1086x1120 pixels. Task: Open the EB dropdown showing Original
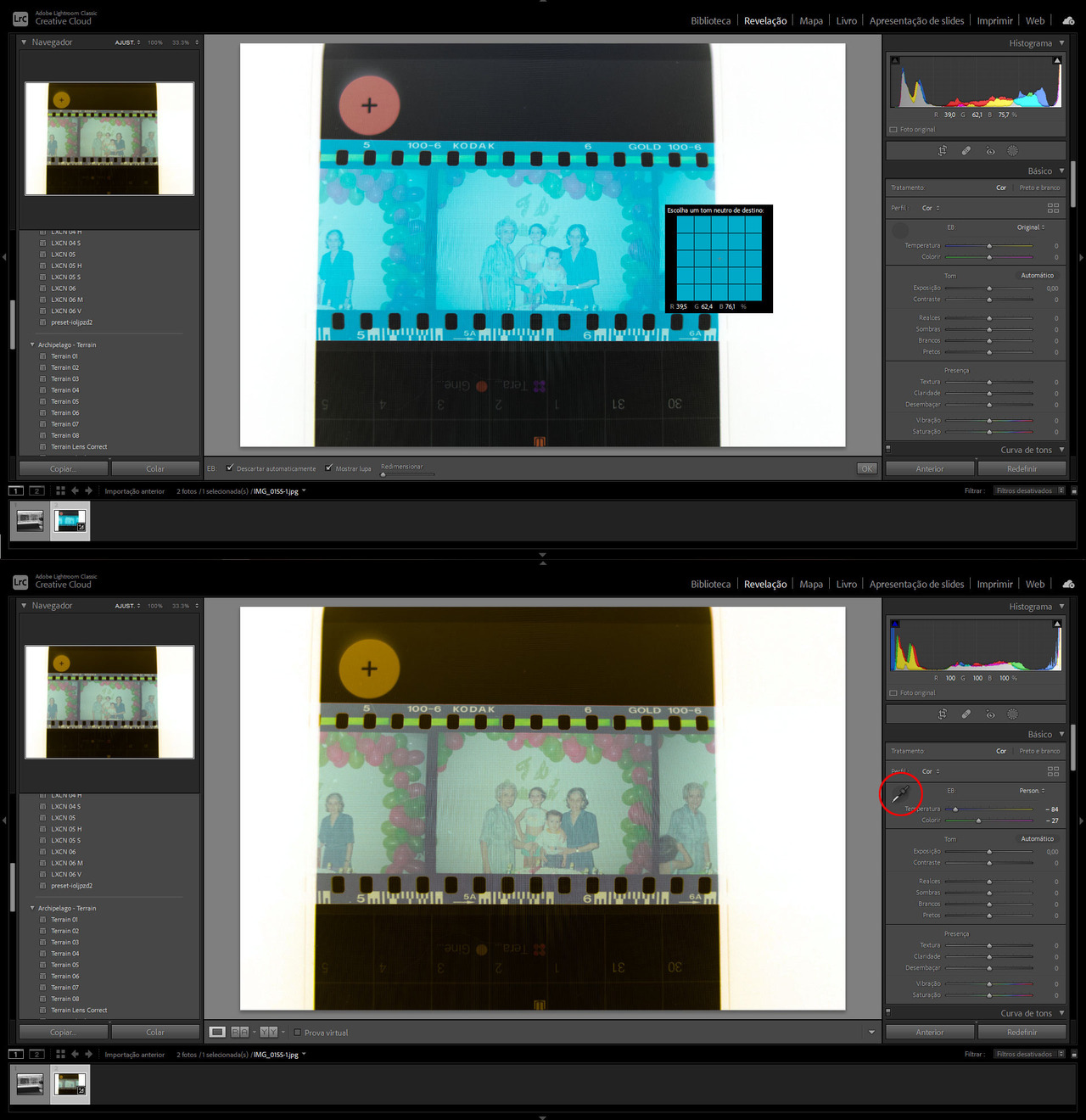click(1030, 227)
